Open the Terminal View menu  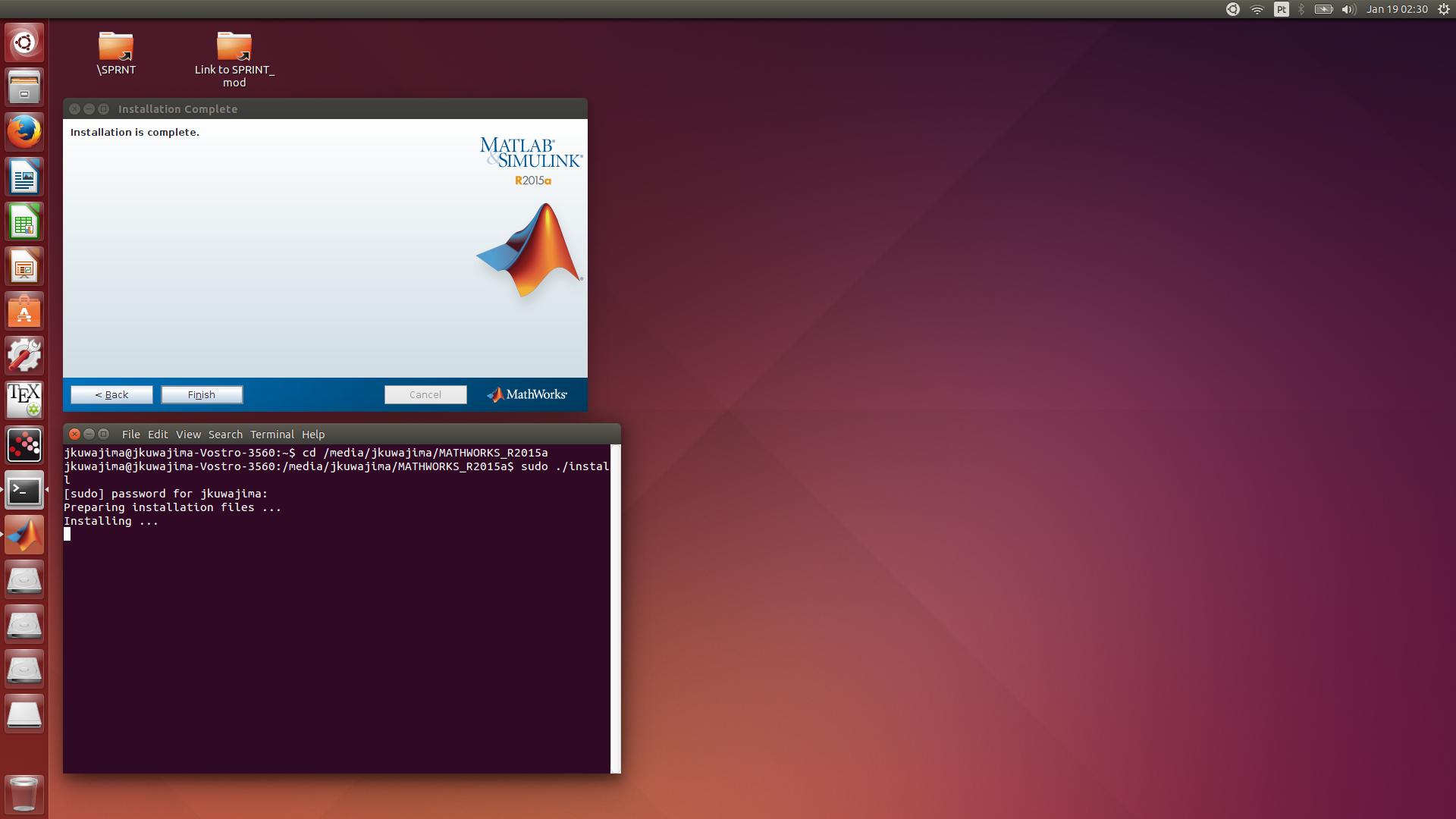(x=188, y=435)
